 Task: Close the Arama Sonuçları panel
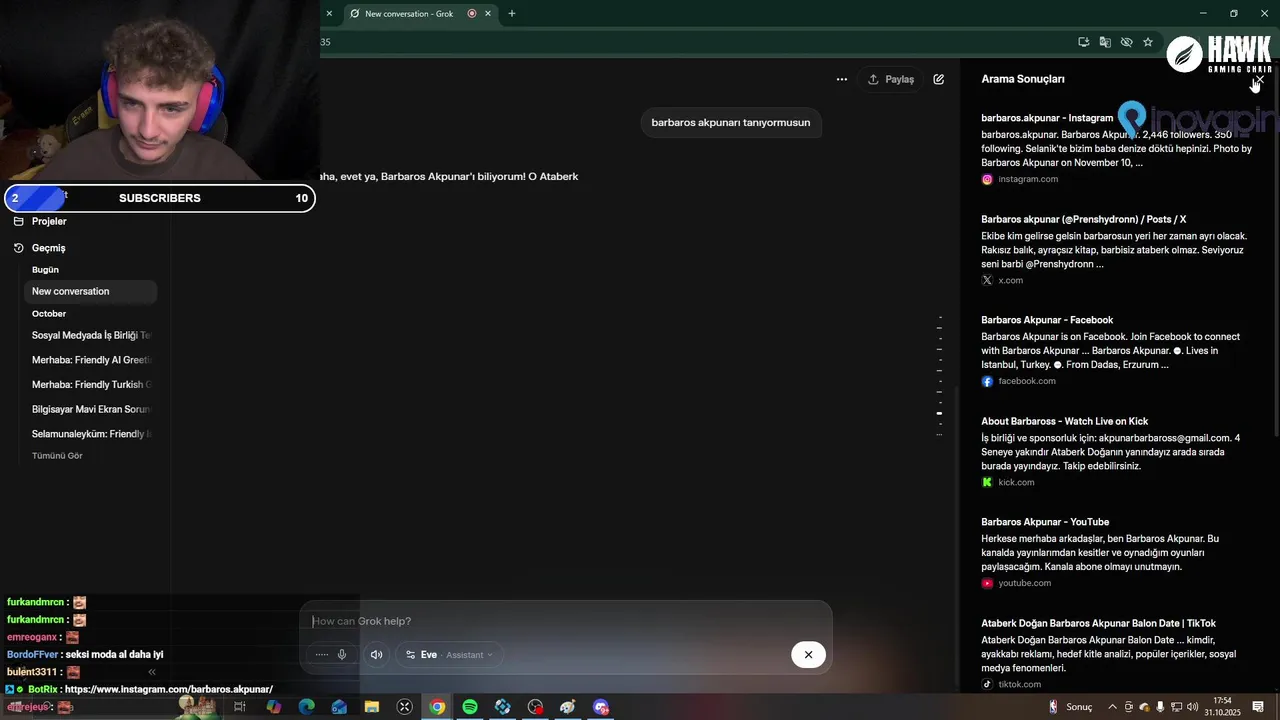tap(1259, 79)
